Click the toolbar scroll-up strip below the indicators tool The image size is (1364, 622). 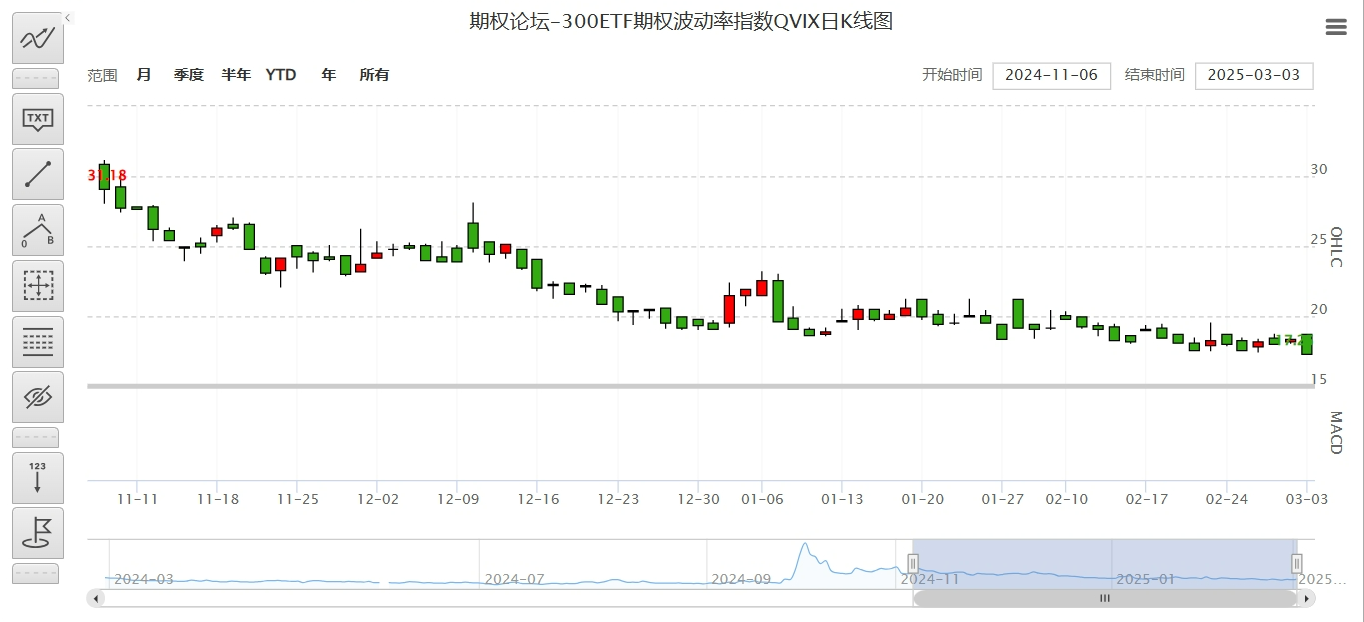tap(36, 78)
